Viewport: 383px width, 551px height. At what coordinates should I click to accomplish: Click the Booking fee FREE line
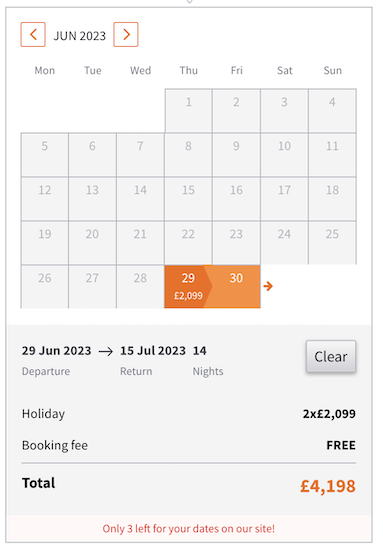click(x=189, y=445)
